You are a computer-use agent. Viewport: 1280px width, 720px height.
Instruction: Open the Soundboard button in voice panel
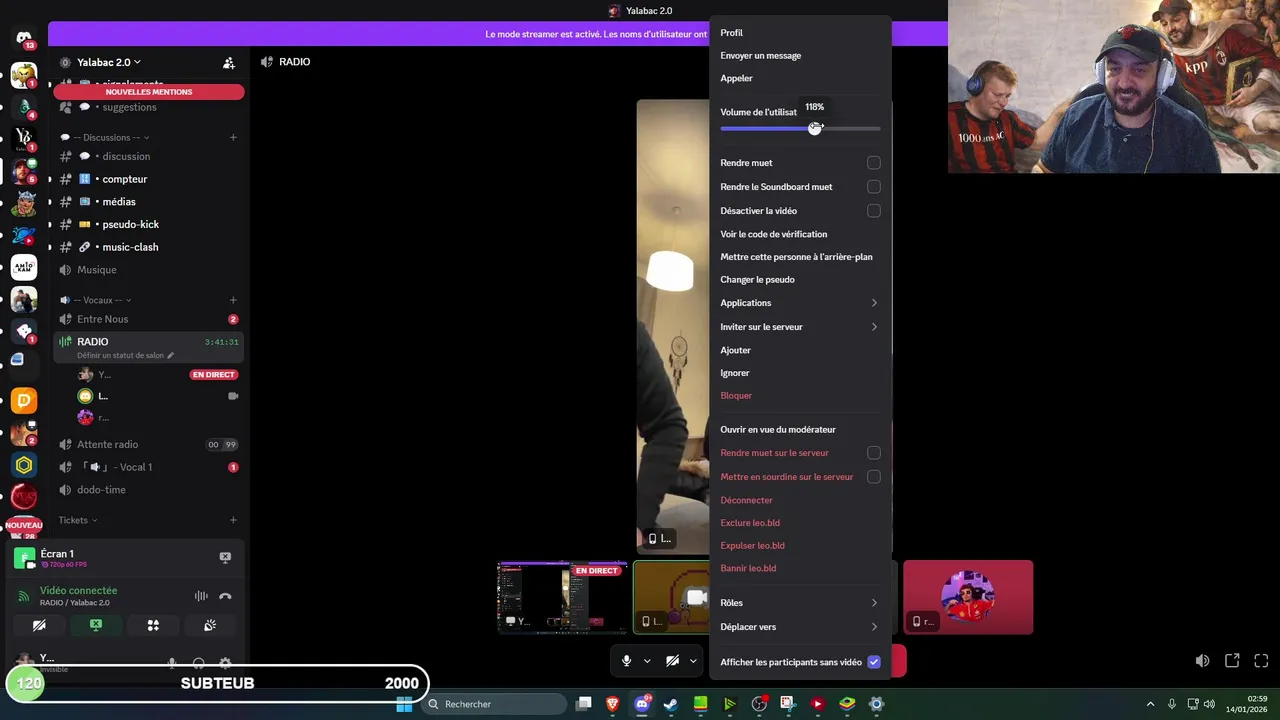point(210,625)
